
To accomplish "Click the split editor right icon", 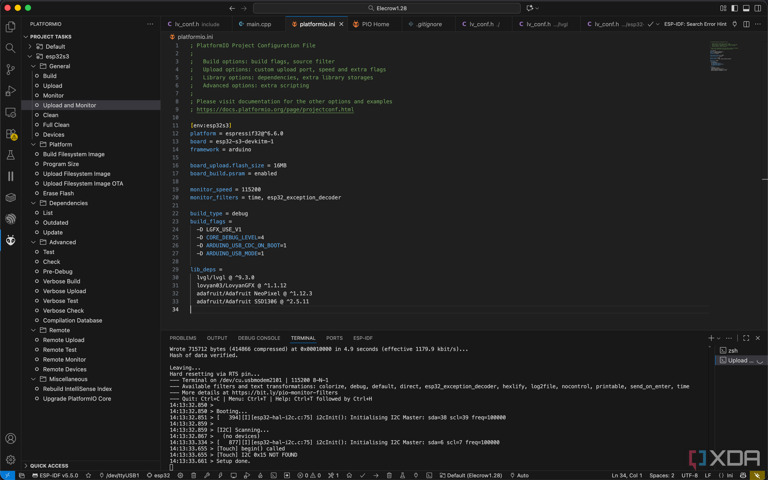I will click(x=746, y=24).
